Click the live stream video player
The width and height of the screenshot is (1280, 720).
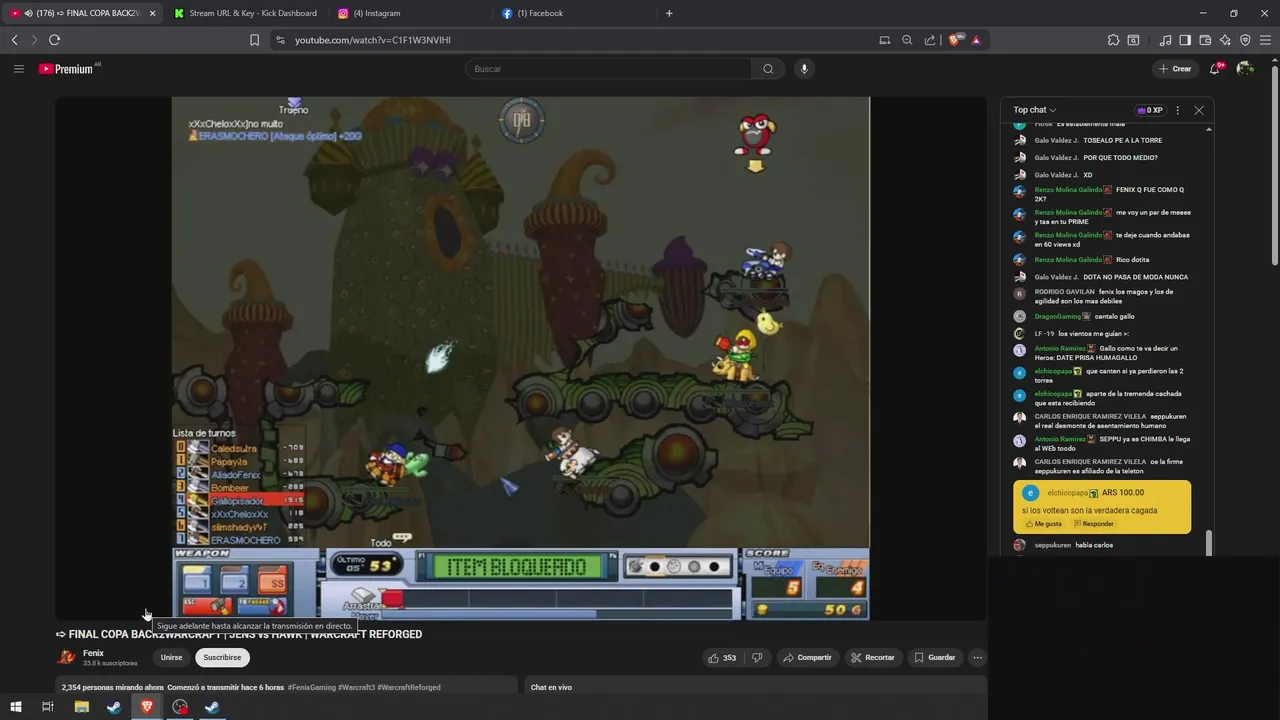coord(520,358)
